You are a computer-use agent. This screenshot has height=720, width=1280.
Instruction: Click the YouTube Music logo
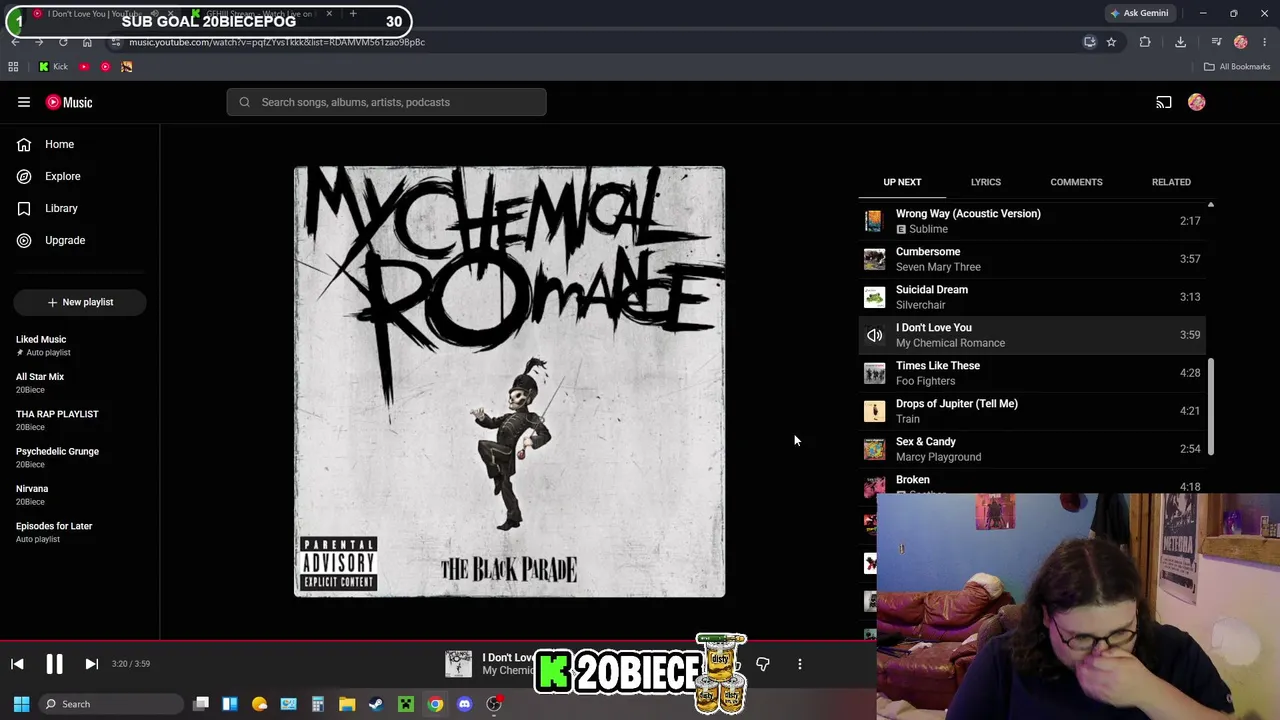69,102
